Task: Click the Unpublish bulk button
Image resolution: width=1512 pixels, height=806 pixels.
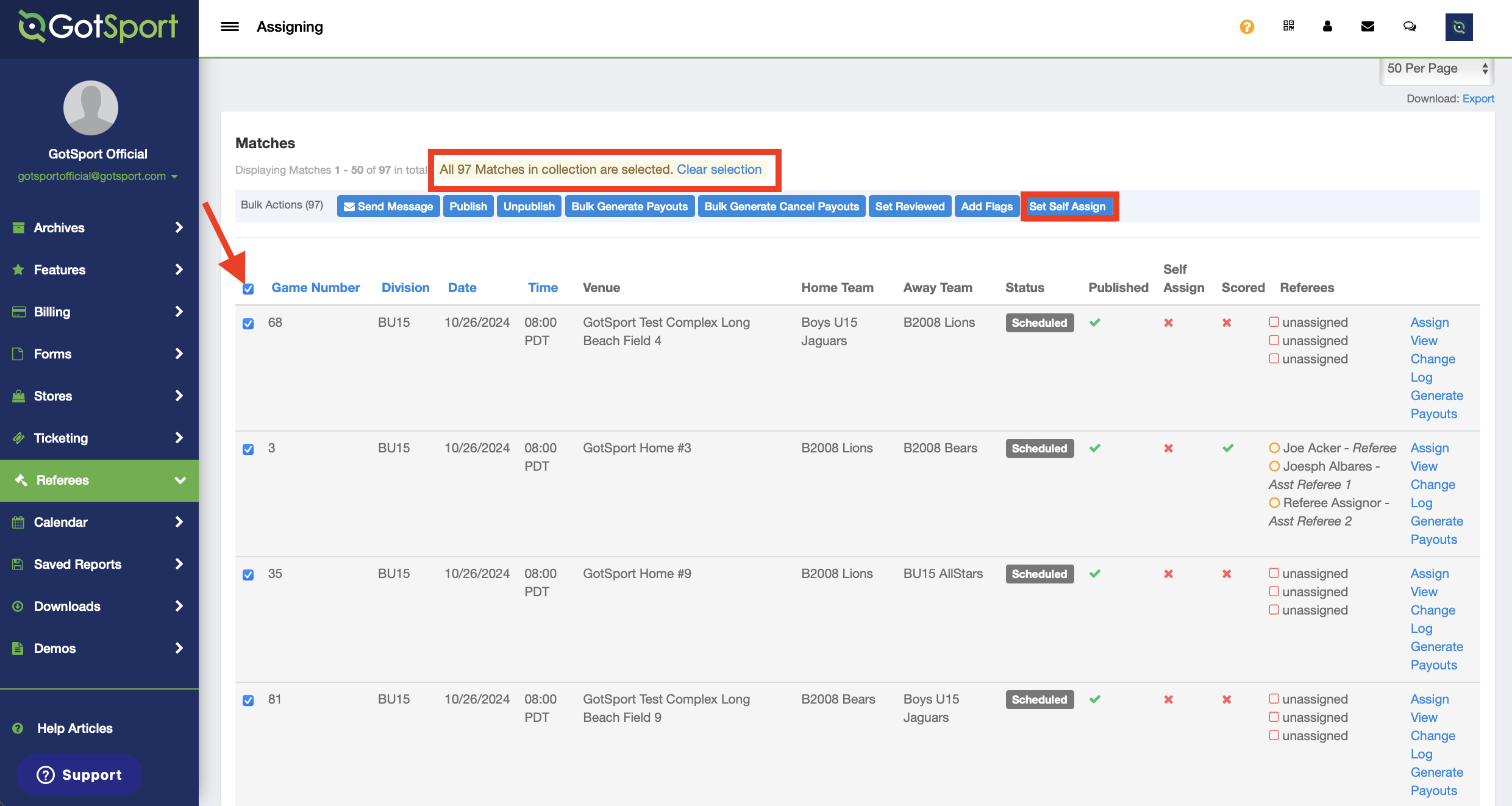Action: pyautogui.click(x=529, y=207)
